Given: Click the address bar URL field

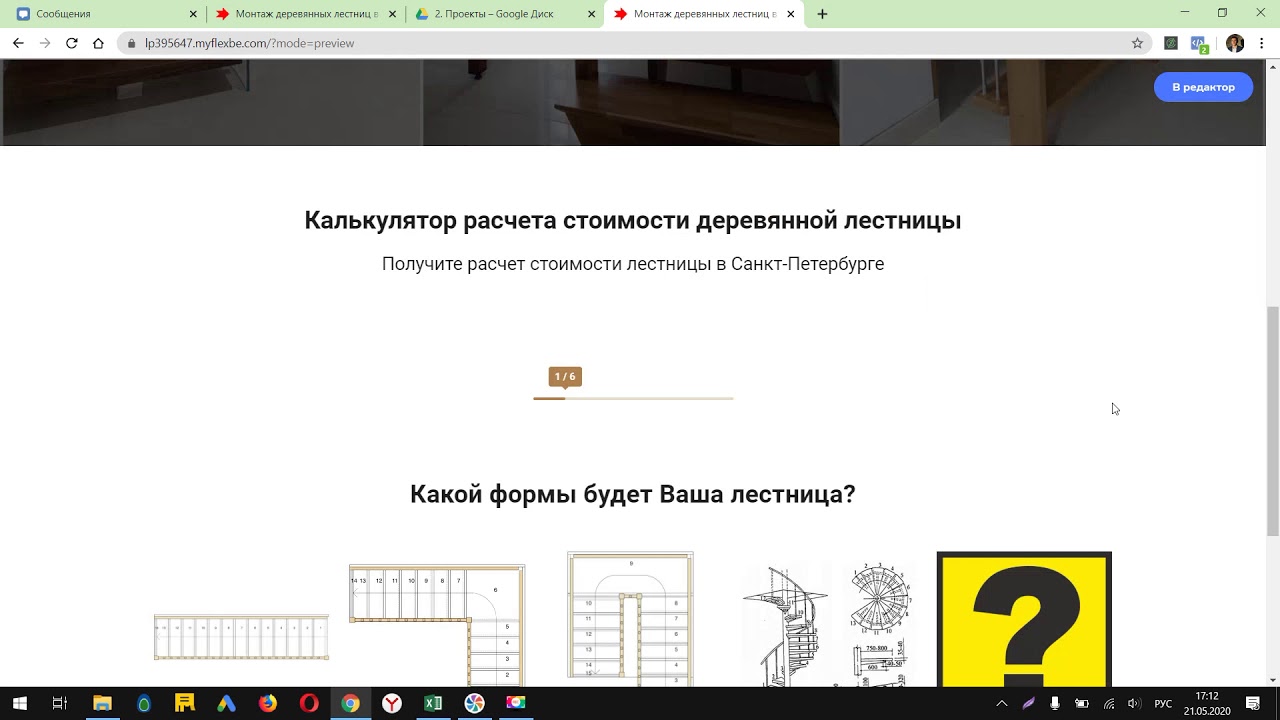Looking at the screenshot, I should pos(600,43).
